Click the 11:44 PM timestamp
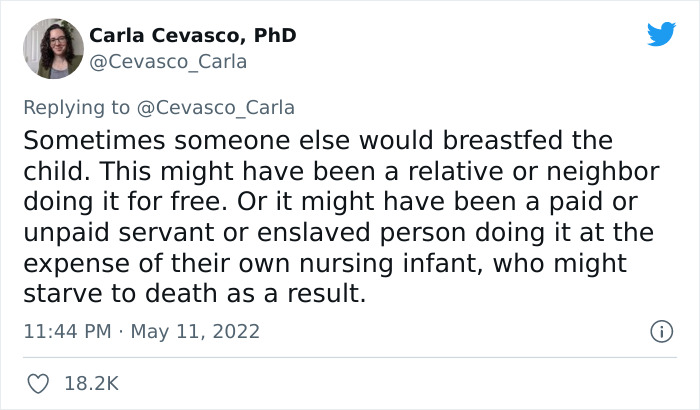 click(66, 331)
